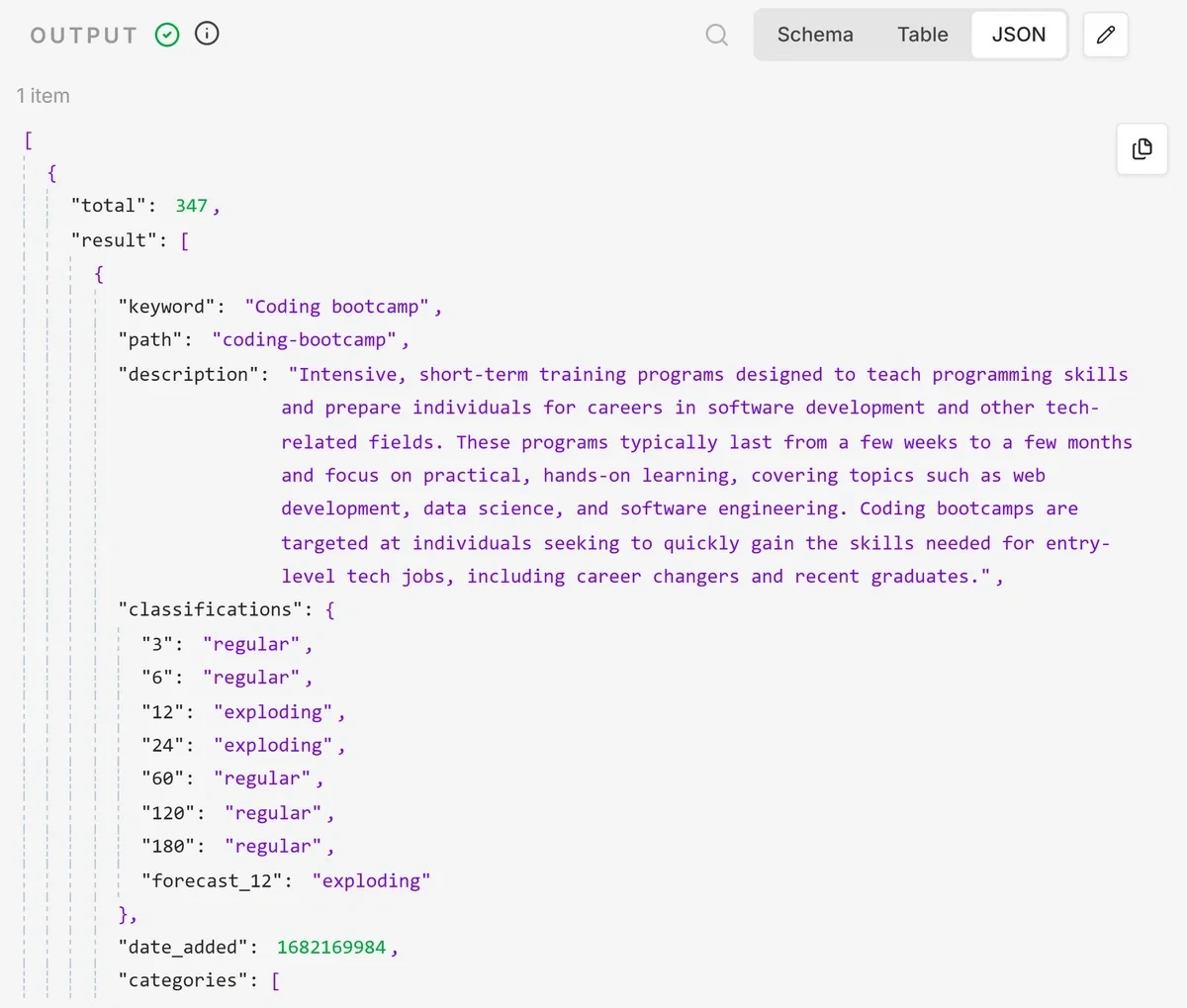Select the "6" classification key

[x=157, y=679]
